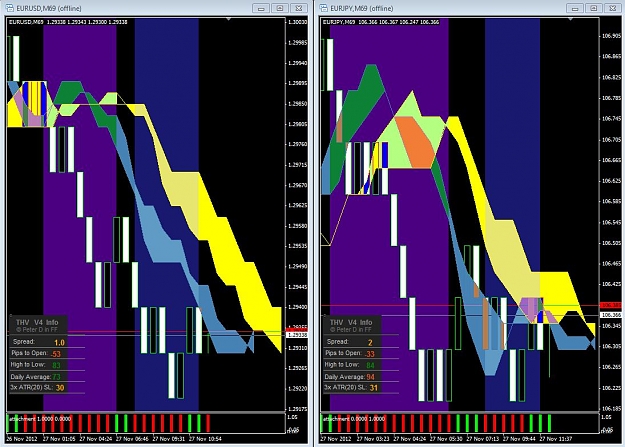Click the 1.29670 price level on EURUSD scale

click(297, 185)
